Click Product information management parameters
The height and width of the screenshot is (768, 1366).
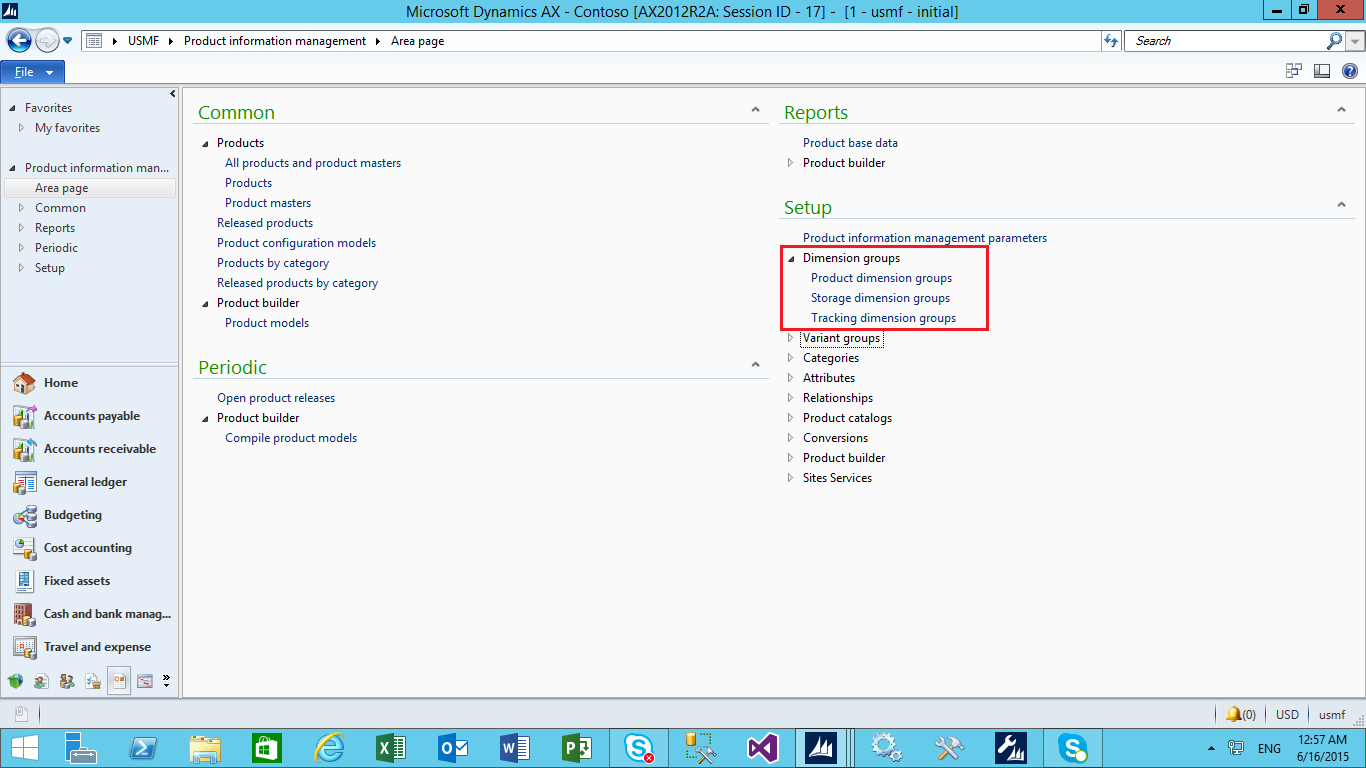click(925, 238)
